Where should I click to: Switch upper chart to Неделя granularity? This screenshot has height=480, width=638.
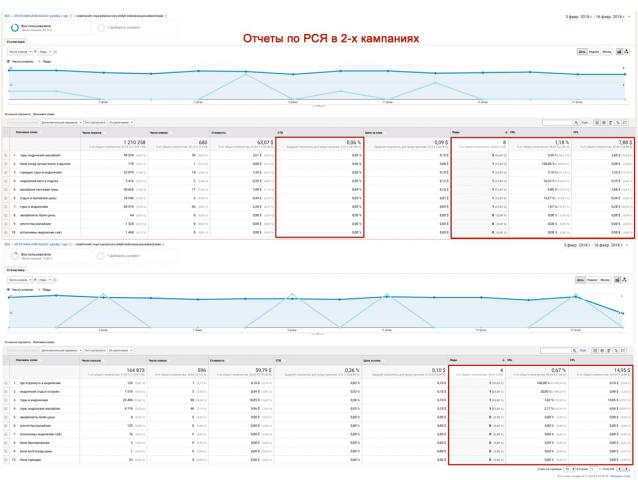594,52
